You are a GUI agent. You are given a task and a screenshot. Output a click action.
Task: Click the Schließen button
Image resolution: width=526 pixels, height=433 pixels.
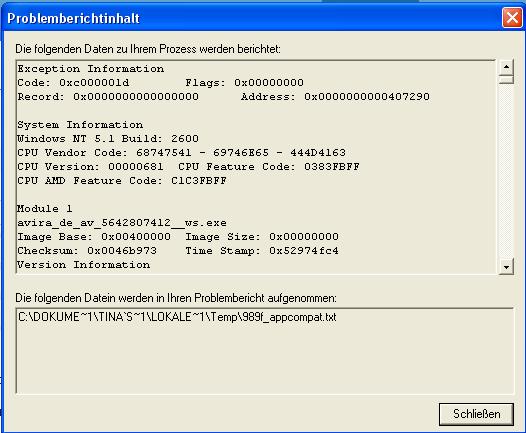[476, 414]
